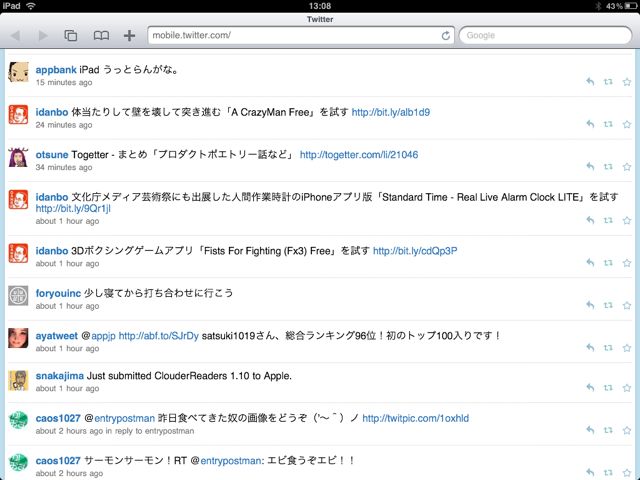The image size is (640, 480).
Task: Reload the page with the refresh icon
Action: click(446, 36)
